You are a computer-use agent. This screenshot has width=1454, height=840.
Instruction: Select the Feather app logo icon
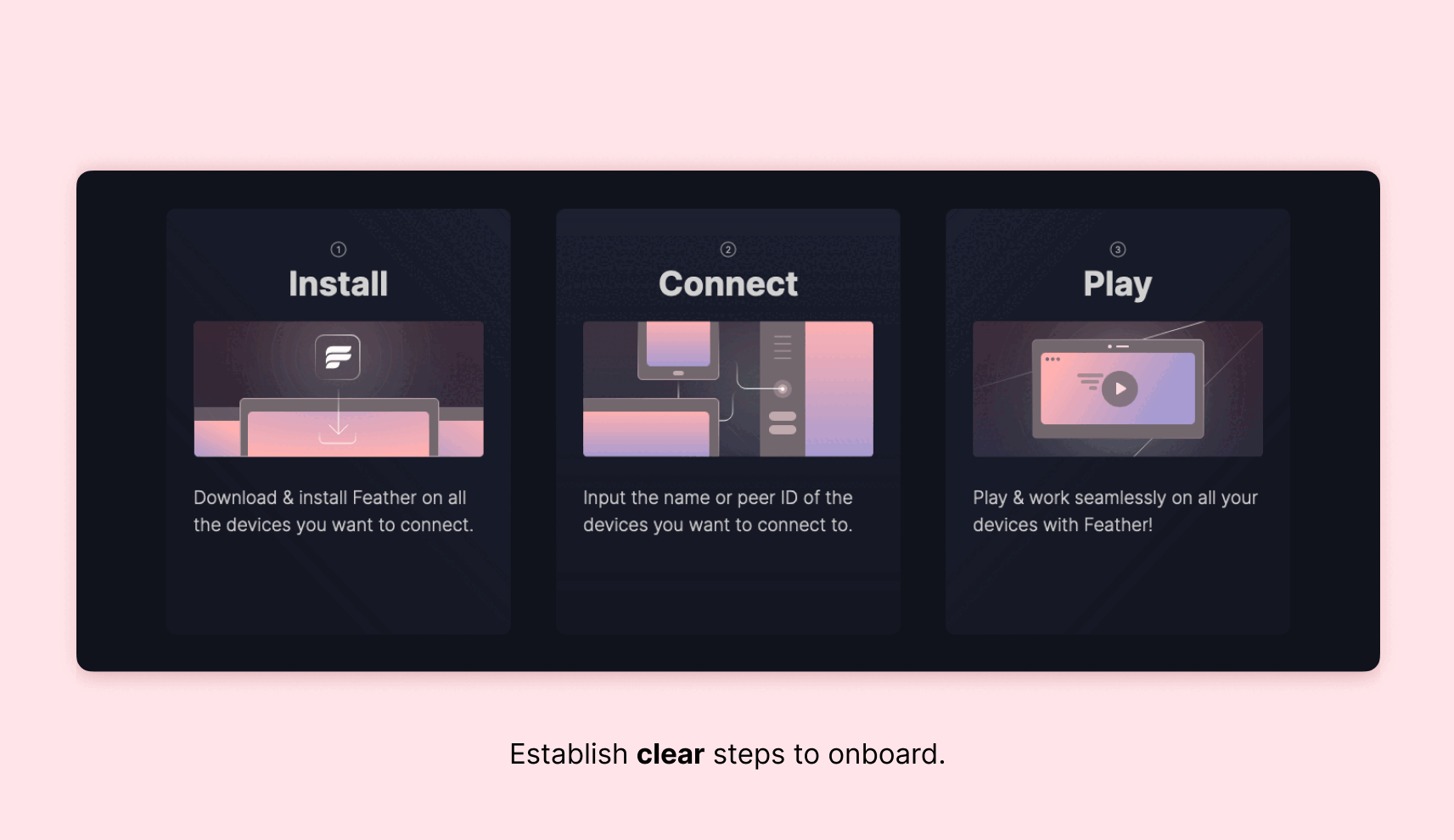(x=339, y=357)
